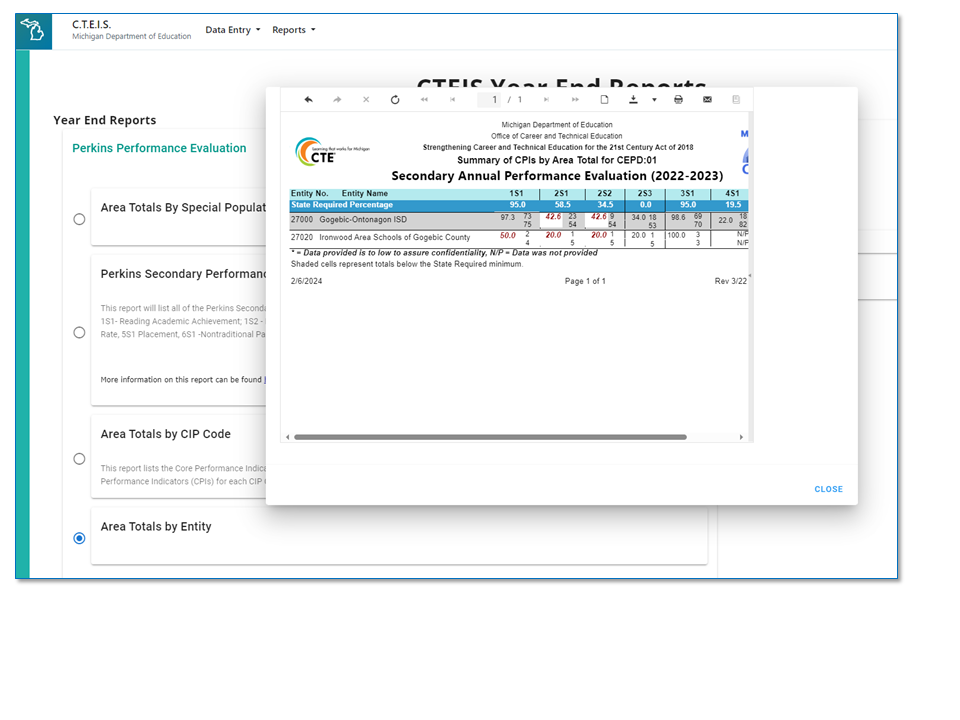Click the export download icon
Screen dimensions: 960x720
[x=633, y=100]
